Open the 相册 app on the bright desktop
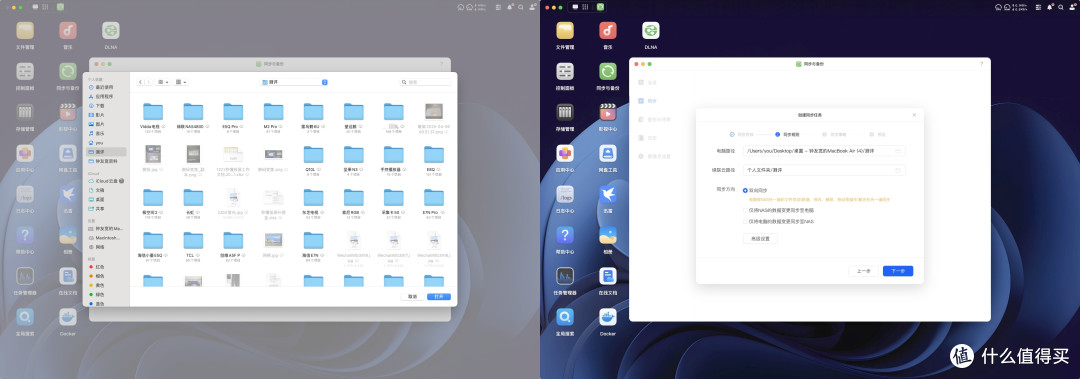 click(608, 235)
